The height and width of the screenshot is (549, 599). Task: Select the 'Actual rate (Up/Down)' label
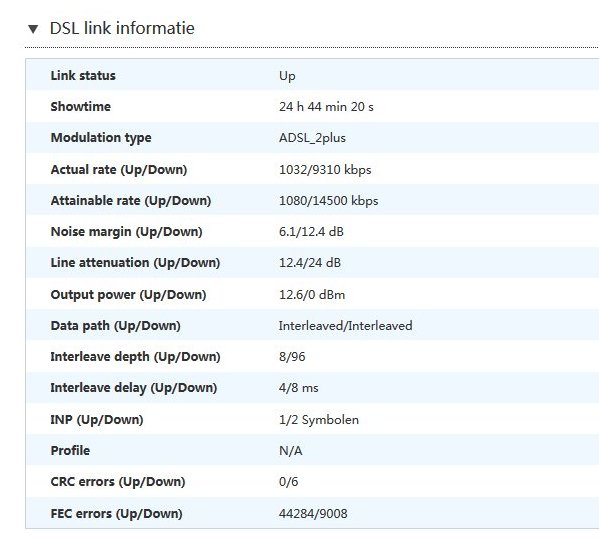(x=119, y=169)
